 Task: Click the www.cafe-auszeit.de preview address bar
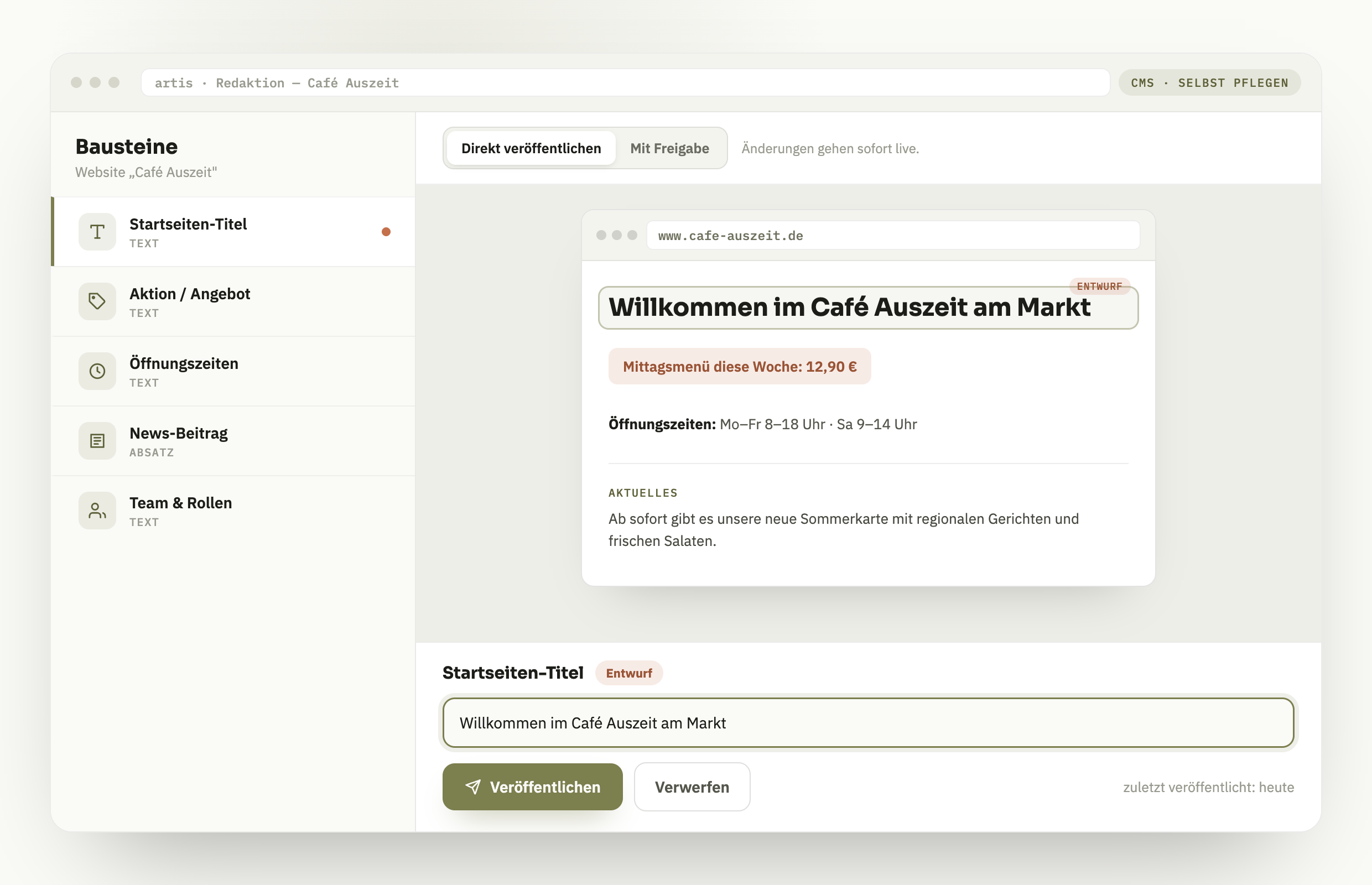tap(893, 236)
